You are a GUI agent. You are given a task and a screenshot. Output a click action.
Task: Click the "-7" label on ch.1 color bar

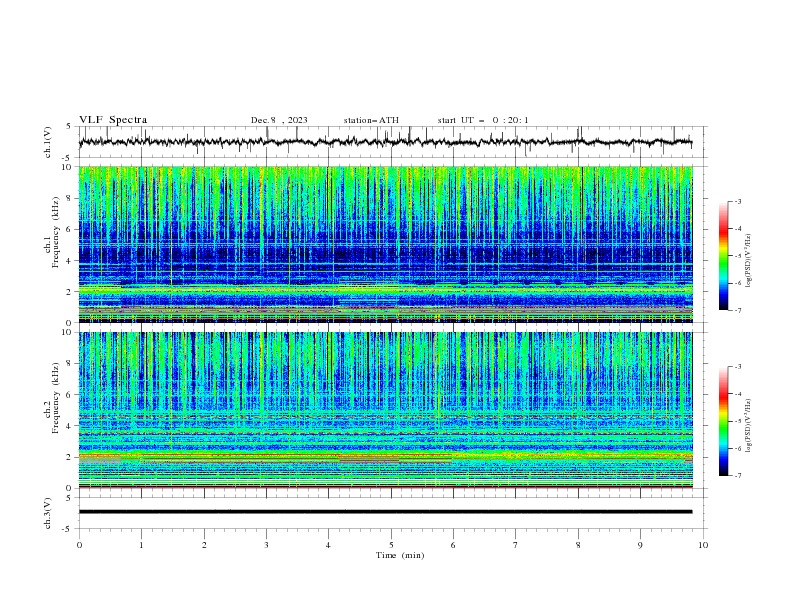pos(738,310)
